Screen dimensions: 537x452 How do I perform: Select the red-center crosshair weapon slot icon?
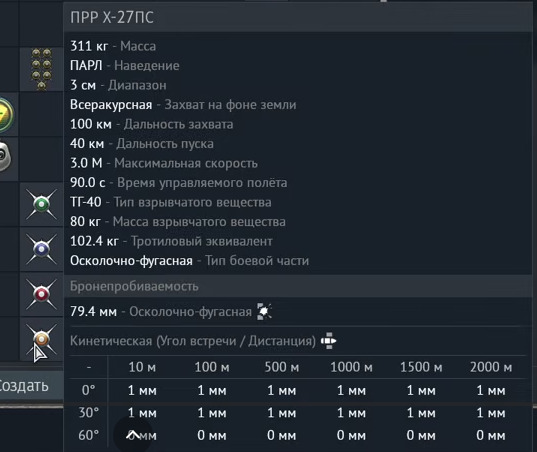[41, 294]
